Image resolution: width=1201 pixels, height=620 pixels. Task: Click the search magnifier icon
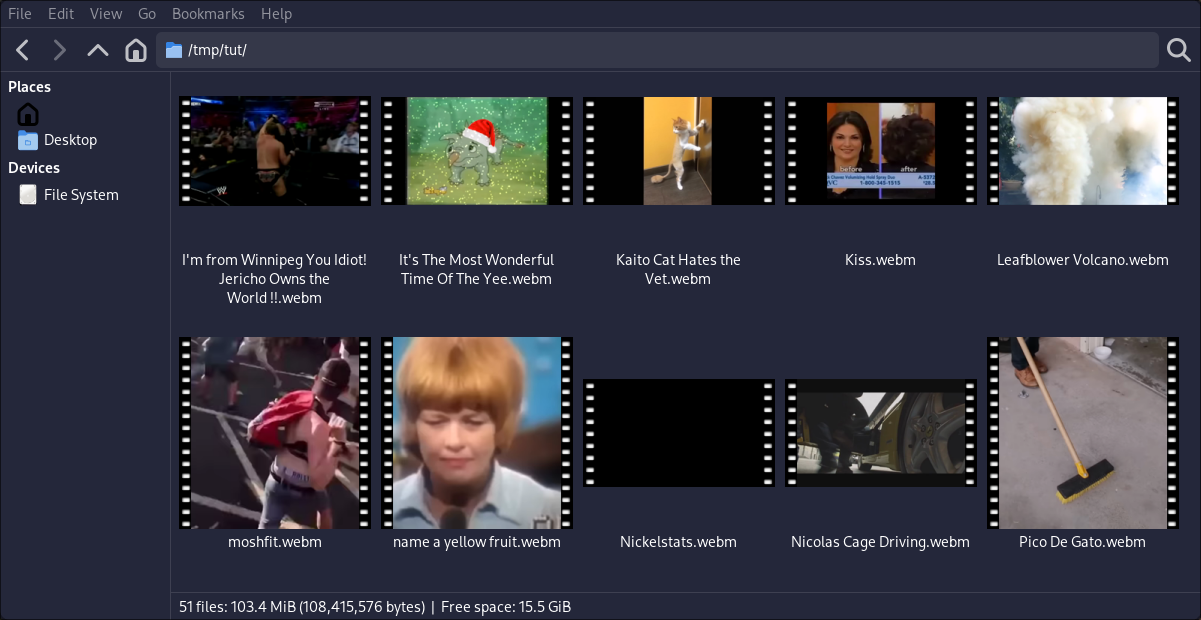[x=1176, y=49]
